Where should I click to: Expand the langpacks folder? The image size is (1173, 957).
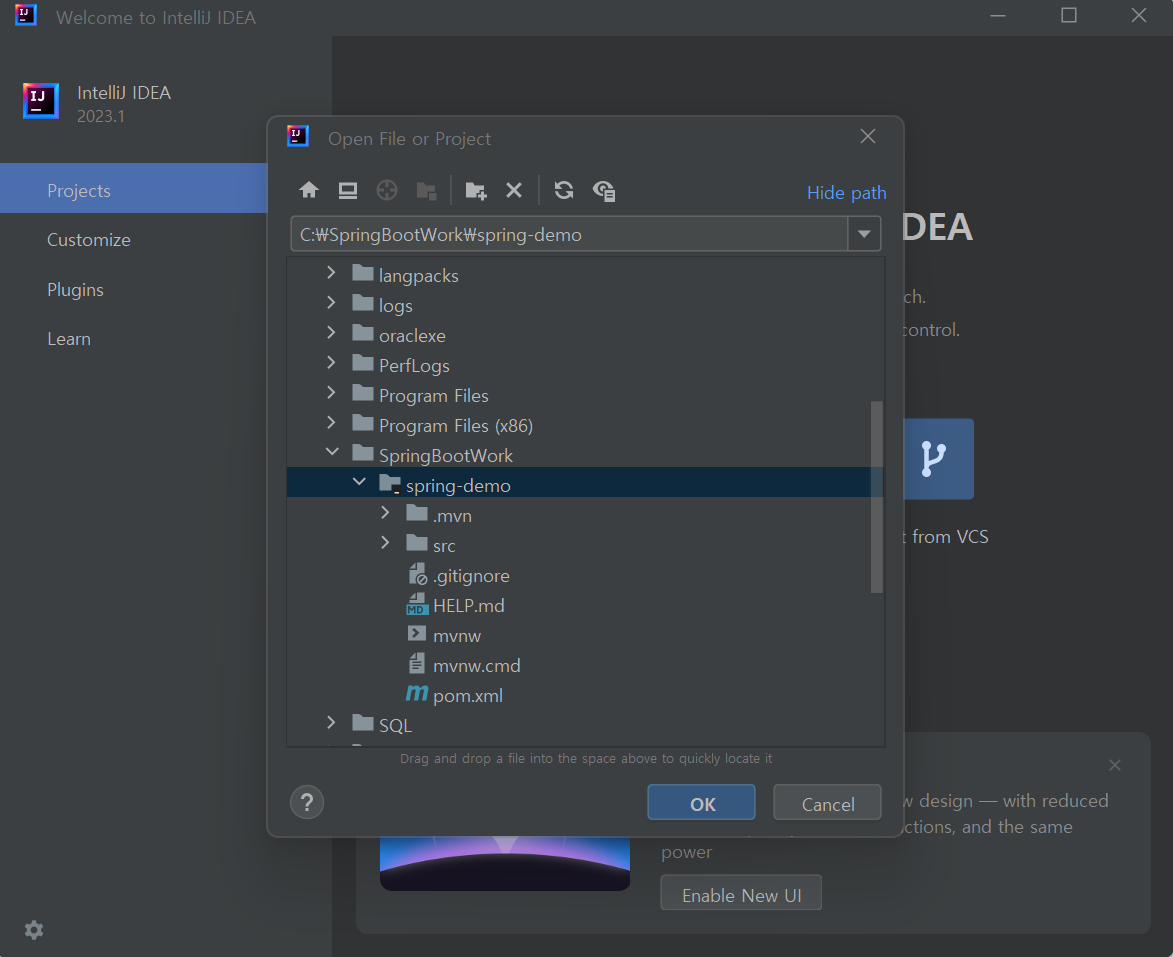(331, 273)
